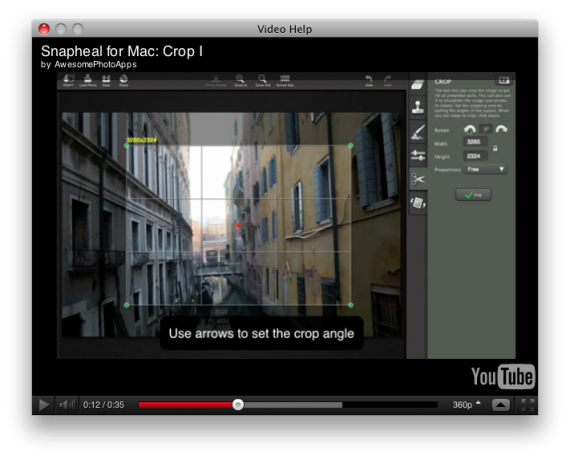Click the Height field showing 2324
Screen dimensions: 570x459
coord(475,156)
